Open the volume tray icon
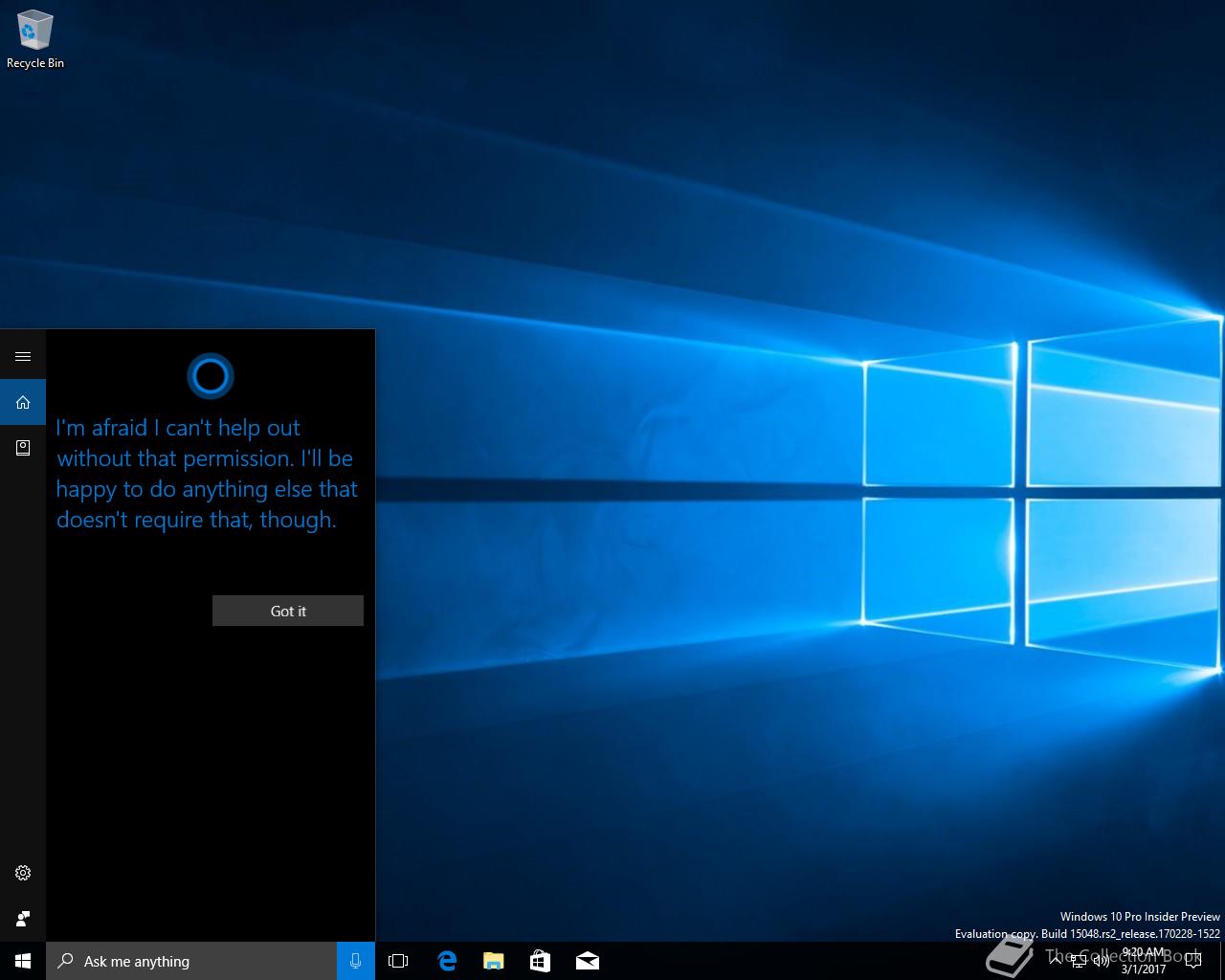The image size is (1225, 980). click(x=1101, y=961)
